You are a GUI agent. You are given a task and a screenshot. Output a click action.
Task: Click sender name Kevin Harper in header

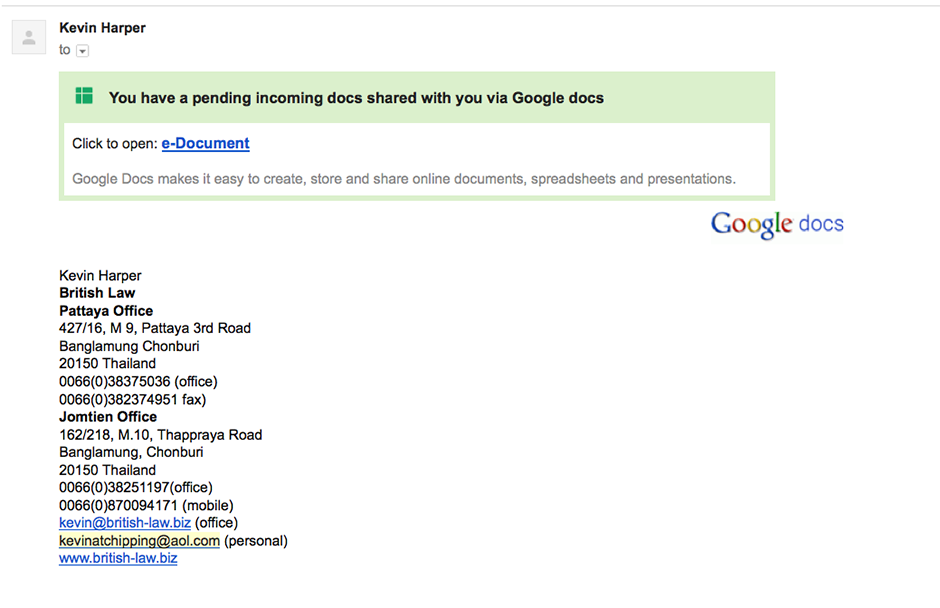102,28
